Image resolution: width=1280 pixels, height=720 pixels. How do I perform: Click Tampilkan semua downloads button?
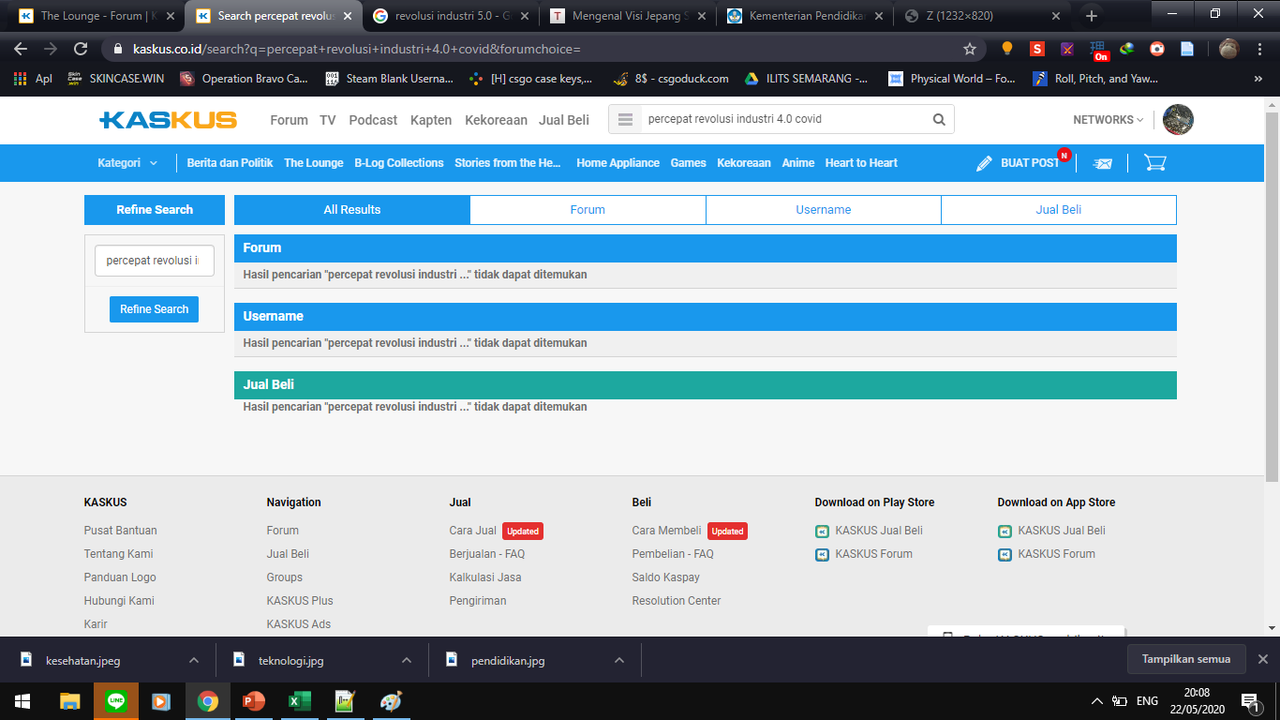click(1186, 660)
